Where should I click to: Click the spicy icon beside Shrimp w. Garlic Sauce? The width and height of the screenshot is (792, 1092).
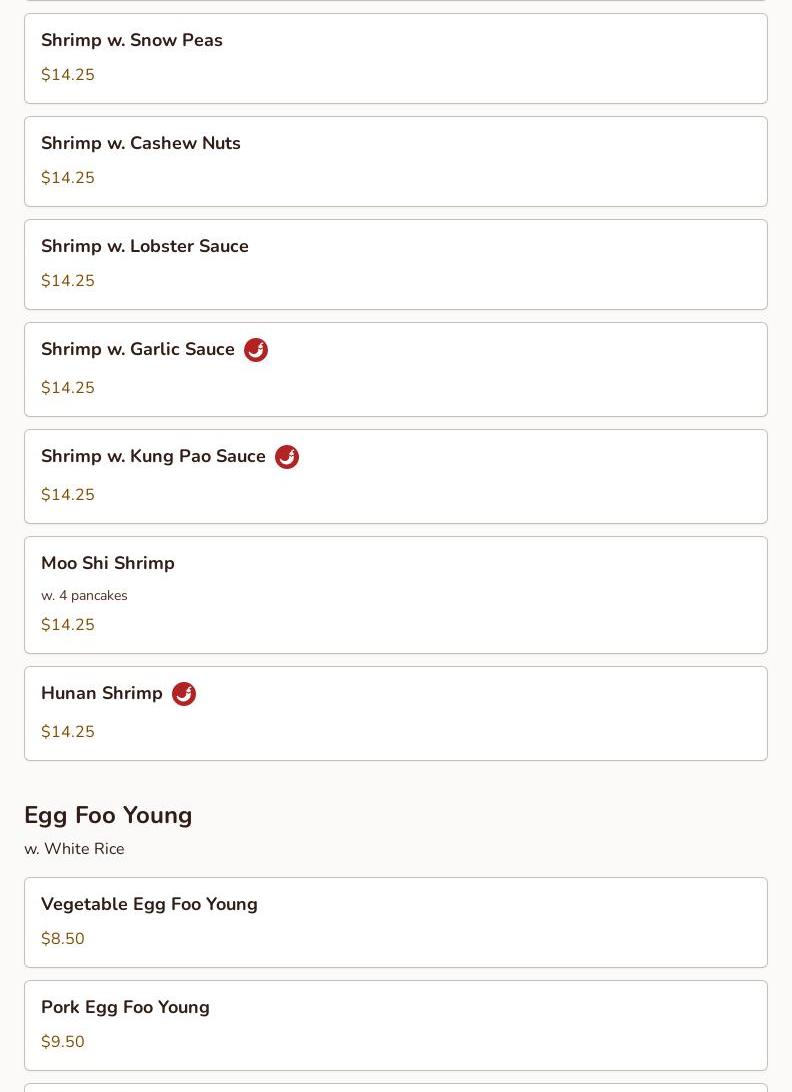256,350
